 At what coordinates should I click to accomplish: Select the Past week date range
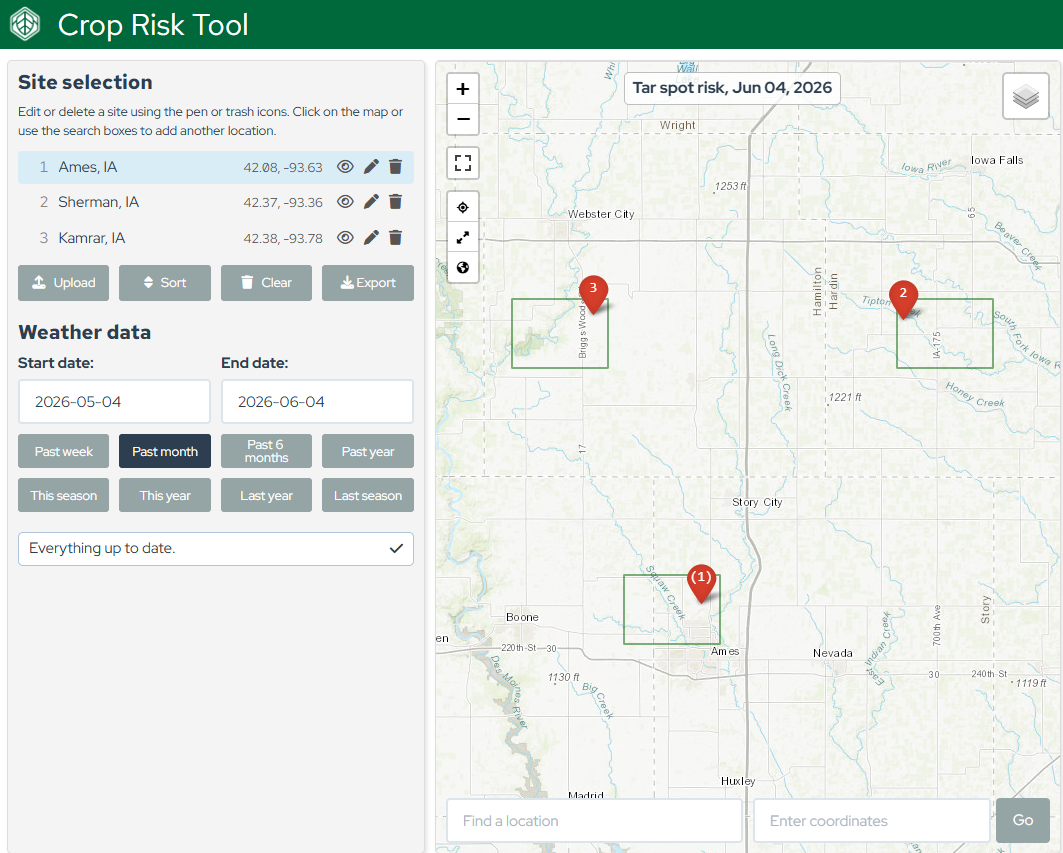(x=64, y=451)
